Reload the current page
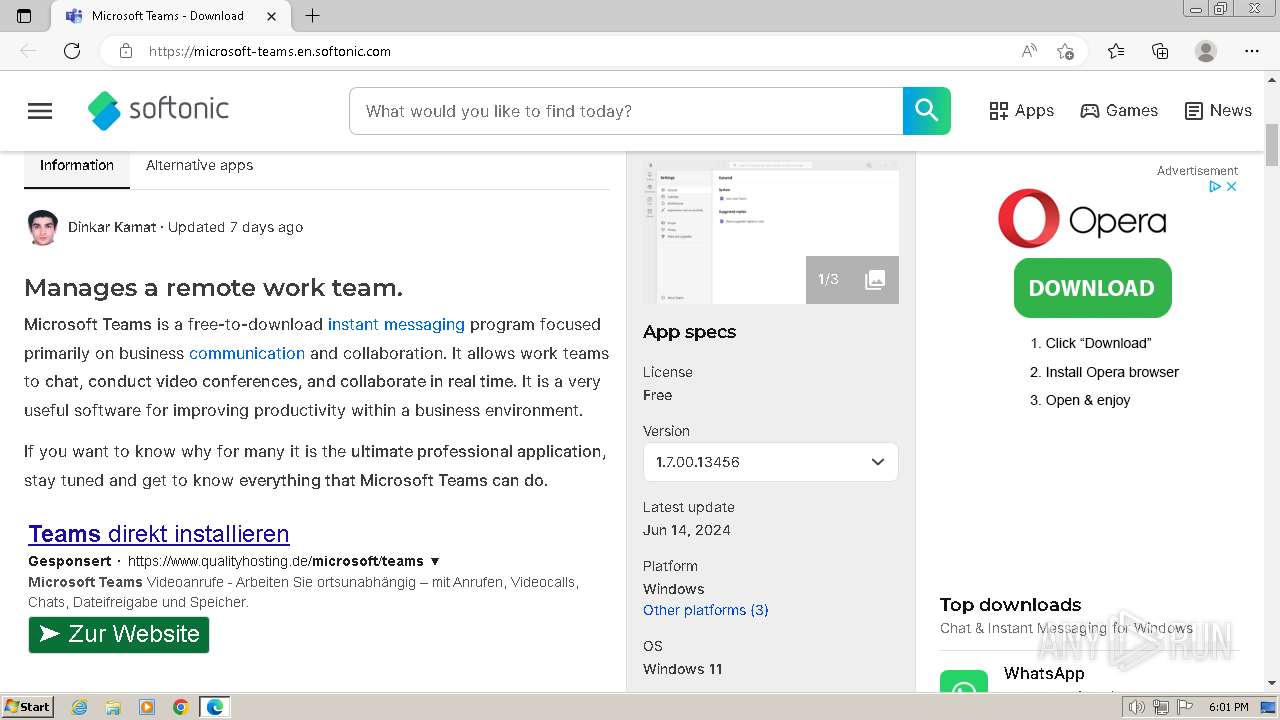The height and width of the screenshot is (720, 1280). pos(72,51)
